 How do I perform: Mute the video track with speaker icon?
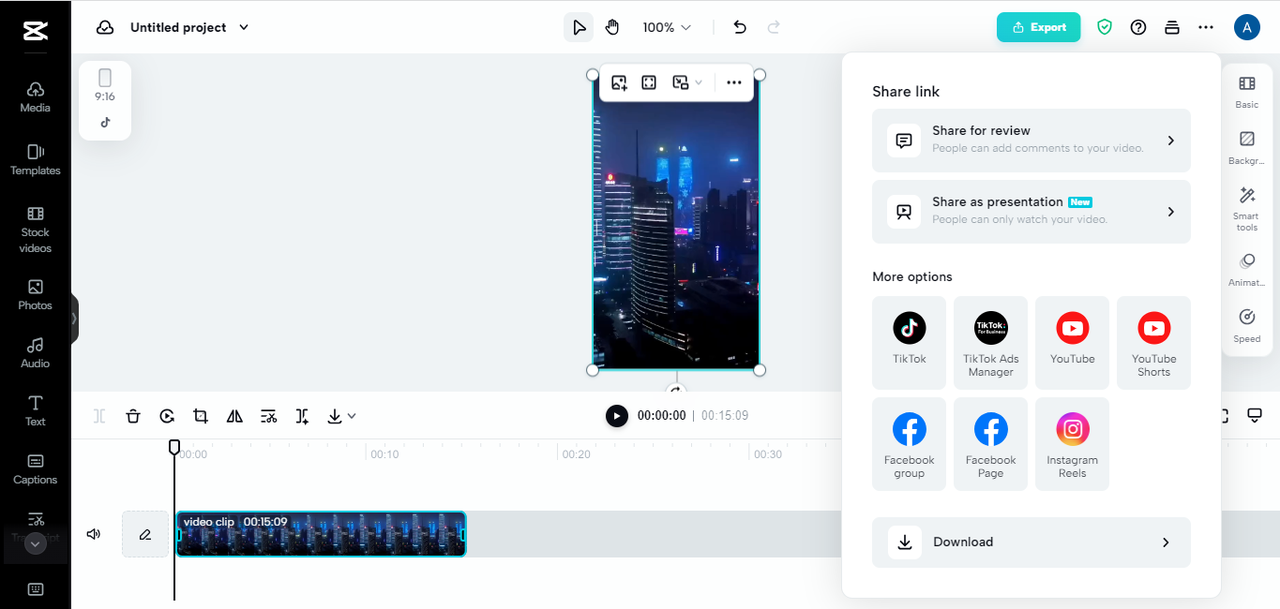94,534
